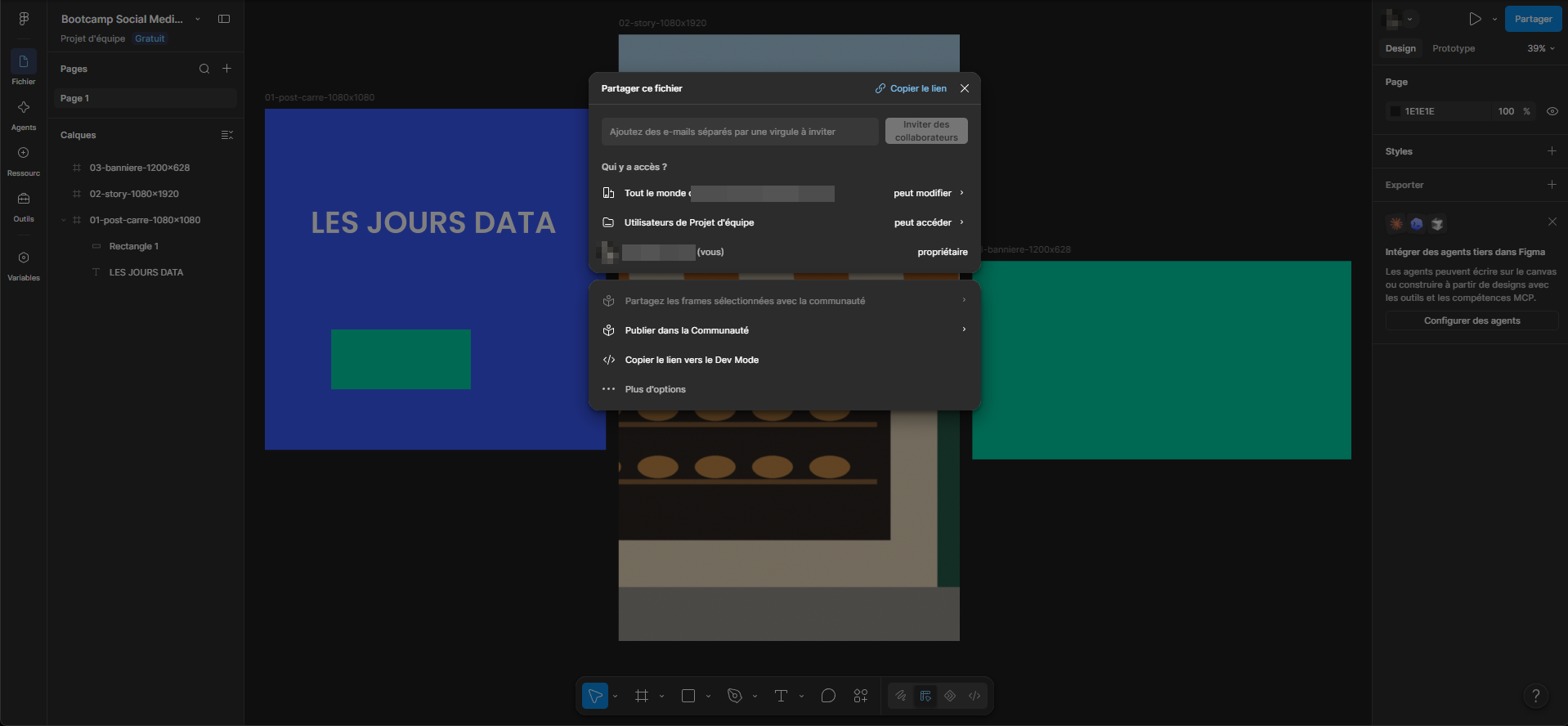Collapse all layers icon in Calques

227,135
